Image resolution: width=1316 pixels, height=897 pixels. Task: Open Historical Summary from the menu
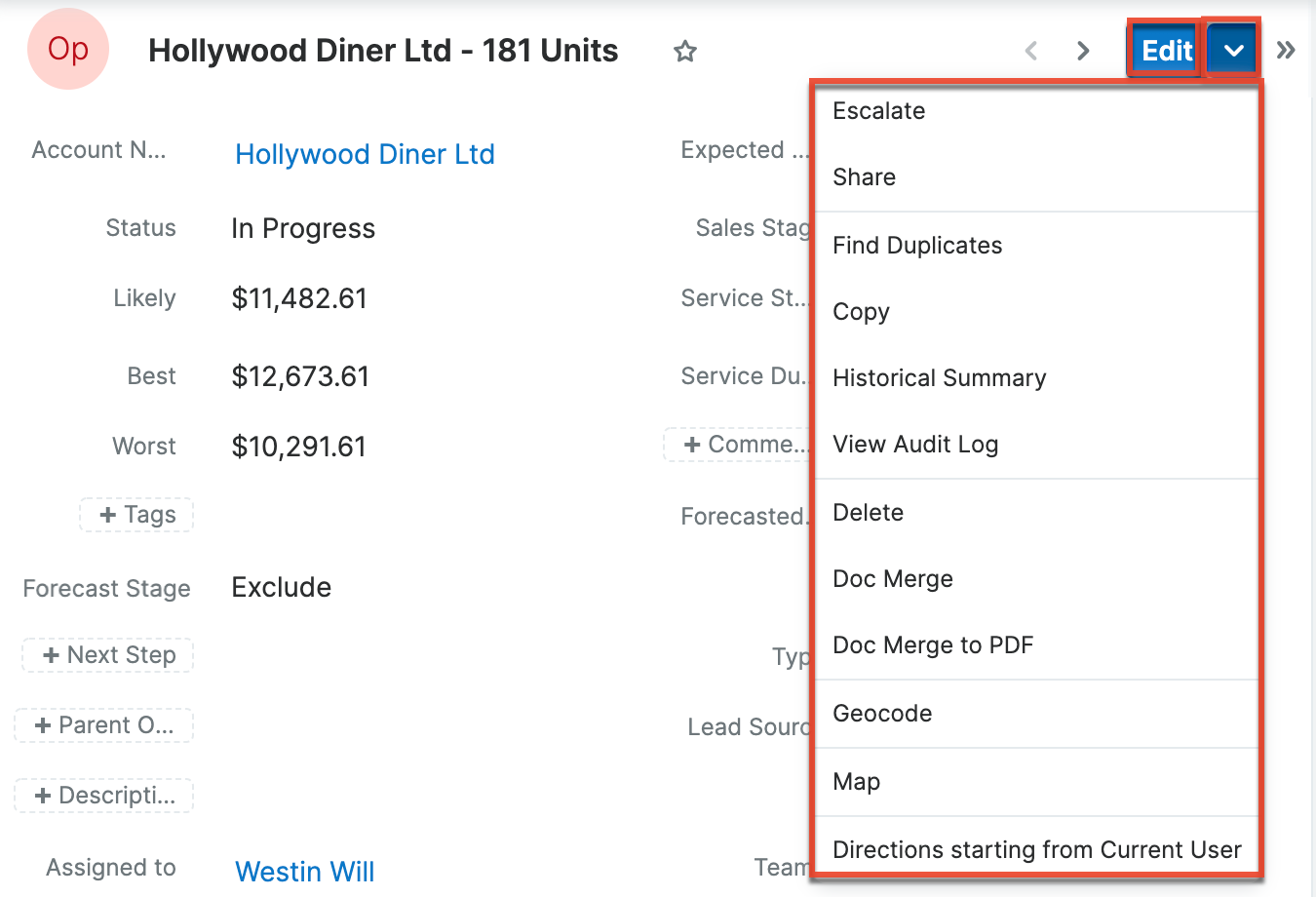(940, 378)
